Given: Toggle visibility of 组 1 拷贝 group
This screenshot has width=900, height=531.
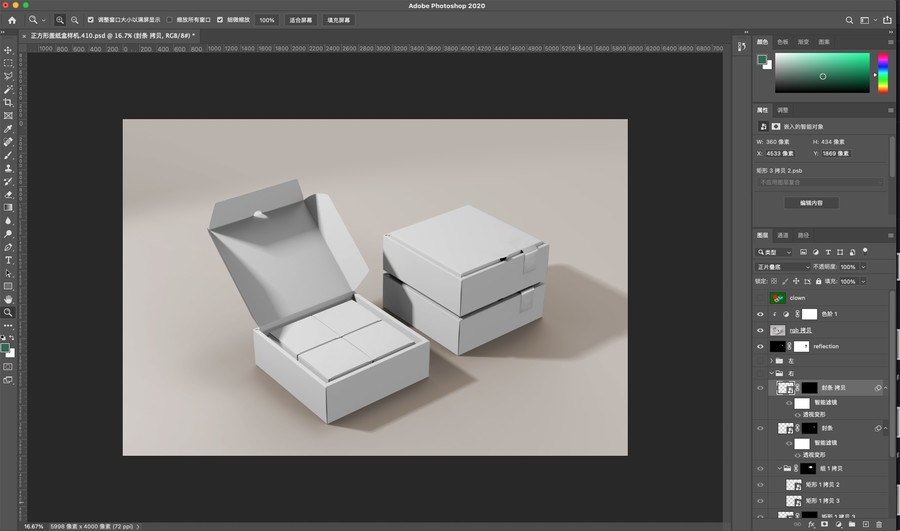Looking at the screenshot, I should (760, 468).
